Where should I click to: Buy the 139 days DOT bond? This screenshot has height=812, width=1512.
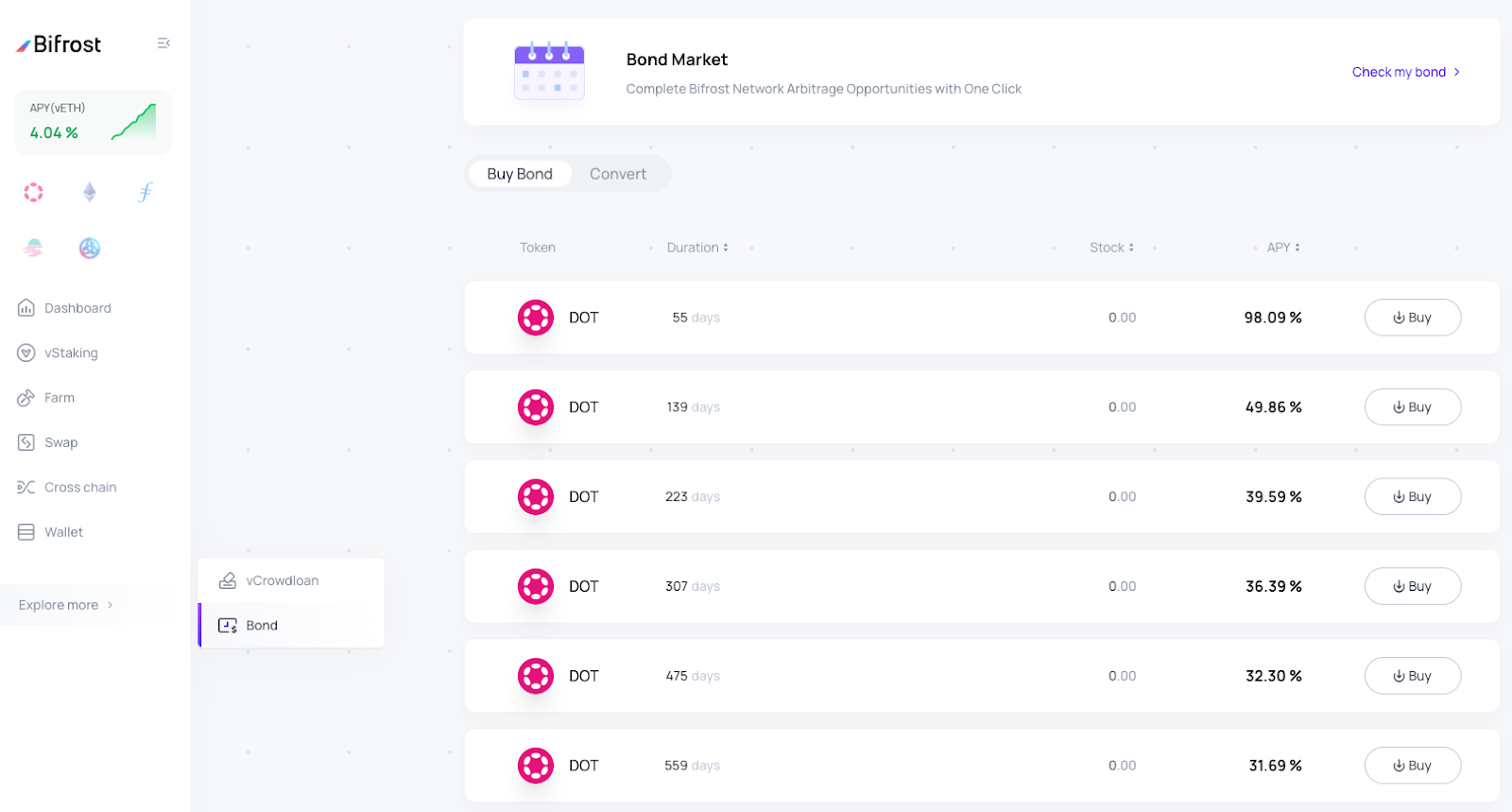coord(1413,407)
